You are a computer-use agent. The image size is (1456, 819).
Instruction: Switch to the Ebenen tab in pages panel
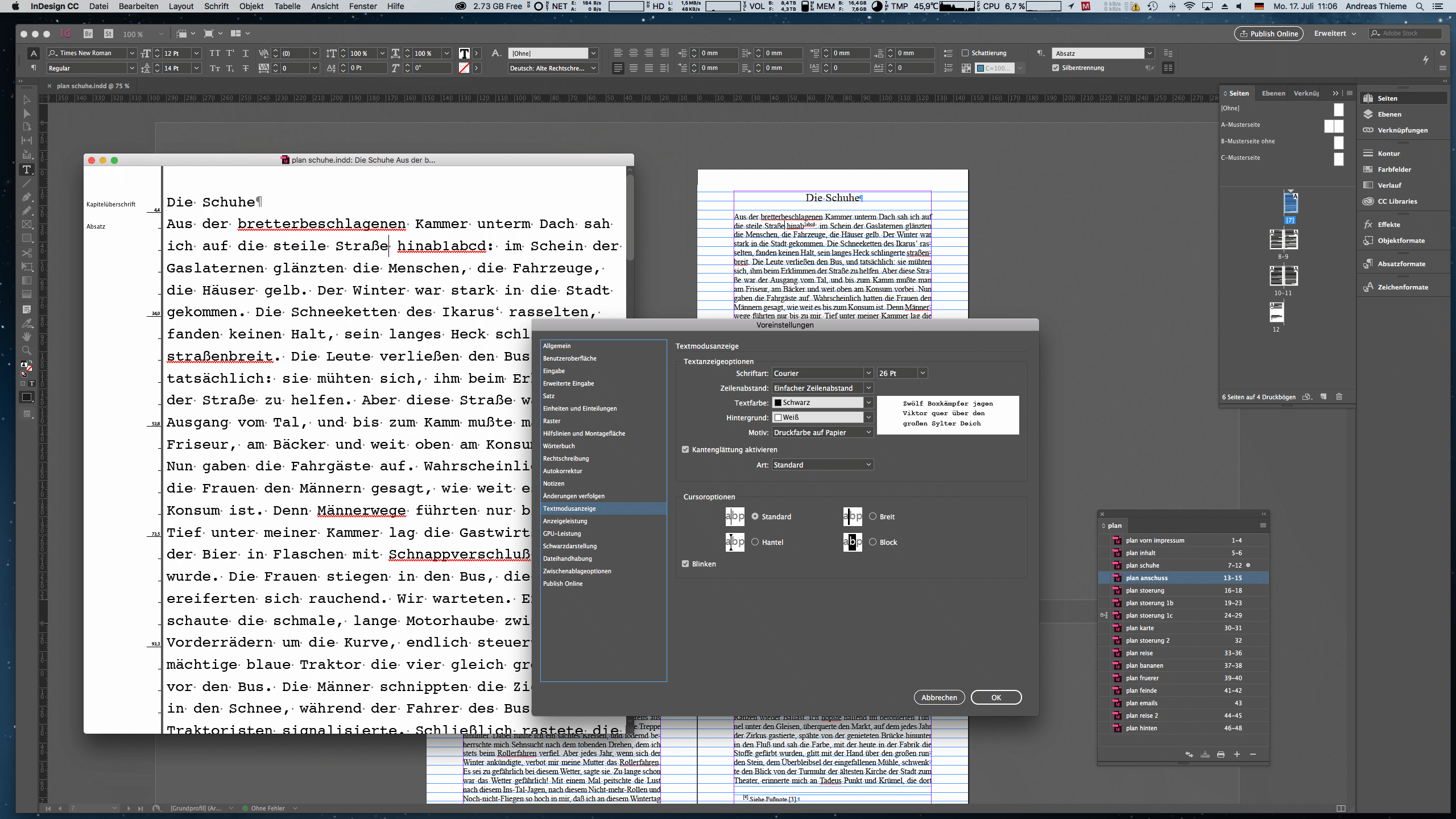coord(1273,93)
